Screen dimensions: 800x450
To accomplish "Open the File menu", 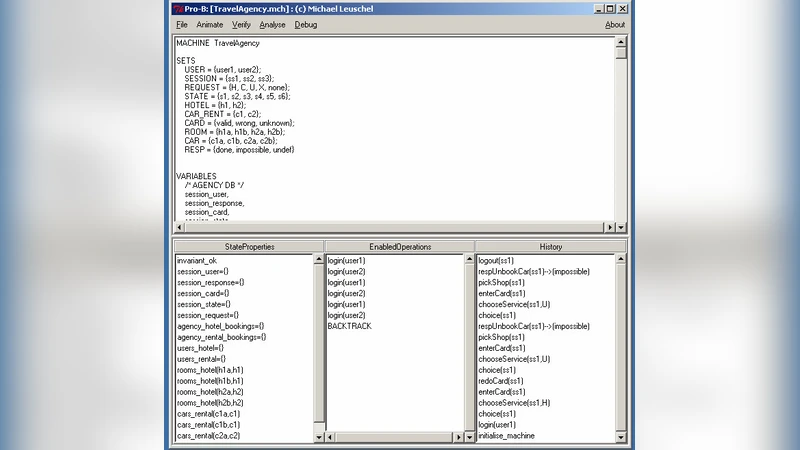I will [x=182, y=24].
